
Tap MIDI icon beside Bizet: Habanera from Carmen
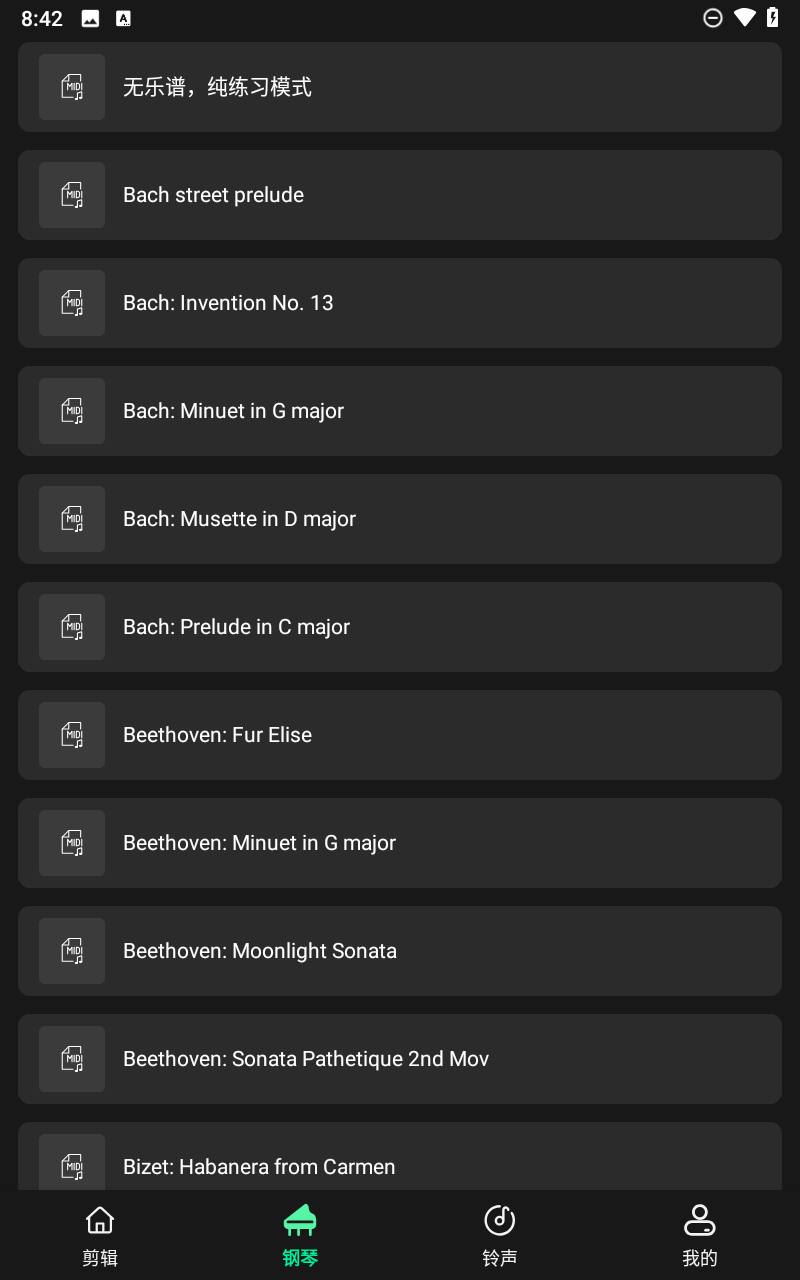click(72, 1162)
